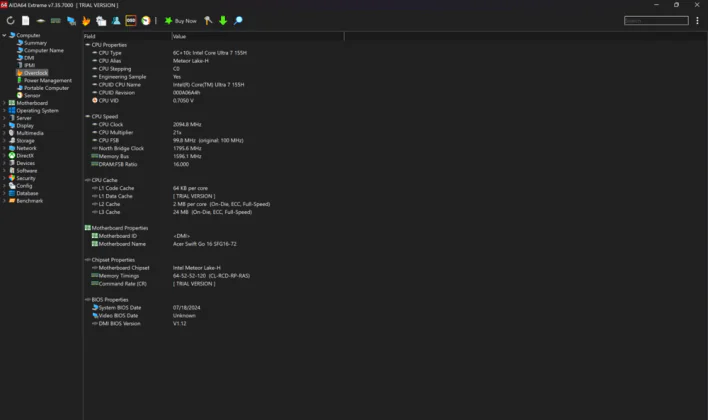This screenshot has height=420, width=708.
Task: Open Power Management in the tree
Action: [48, 80]
